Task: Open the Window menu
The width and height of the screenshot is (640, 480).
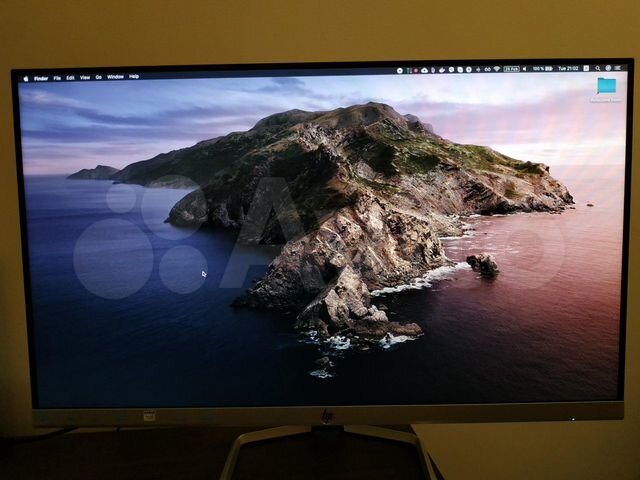Action: tap(115, 77)
